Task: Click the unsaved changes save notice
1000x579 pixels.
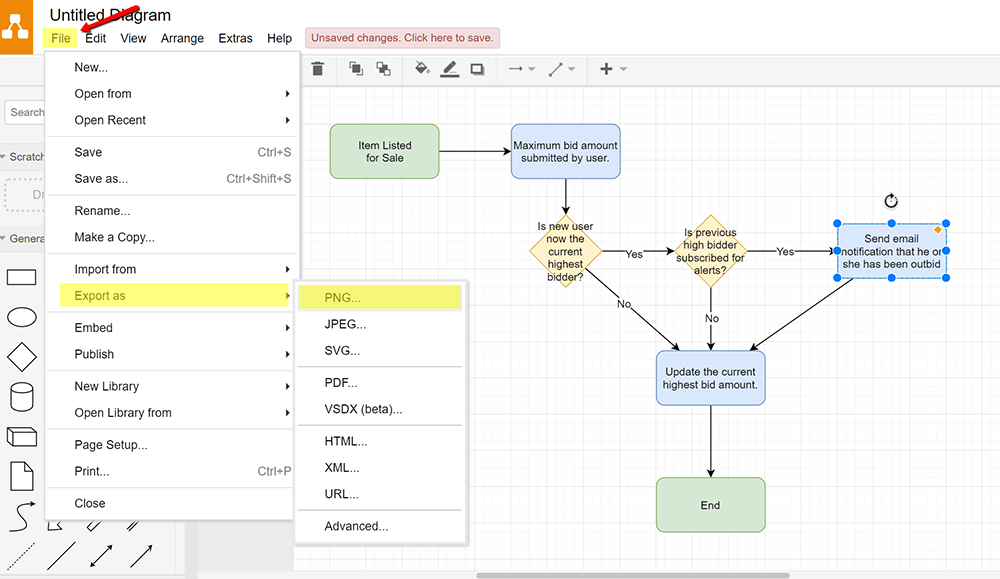Action: pyautogui.click(x=402, y=38)
